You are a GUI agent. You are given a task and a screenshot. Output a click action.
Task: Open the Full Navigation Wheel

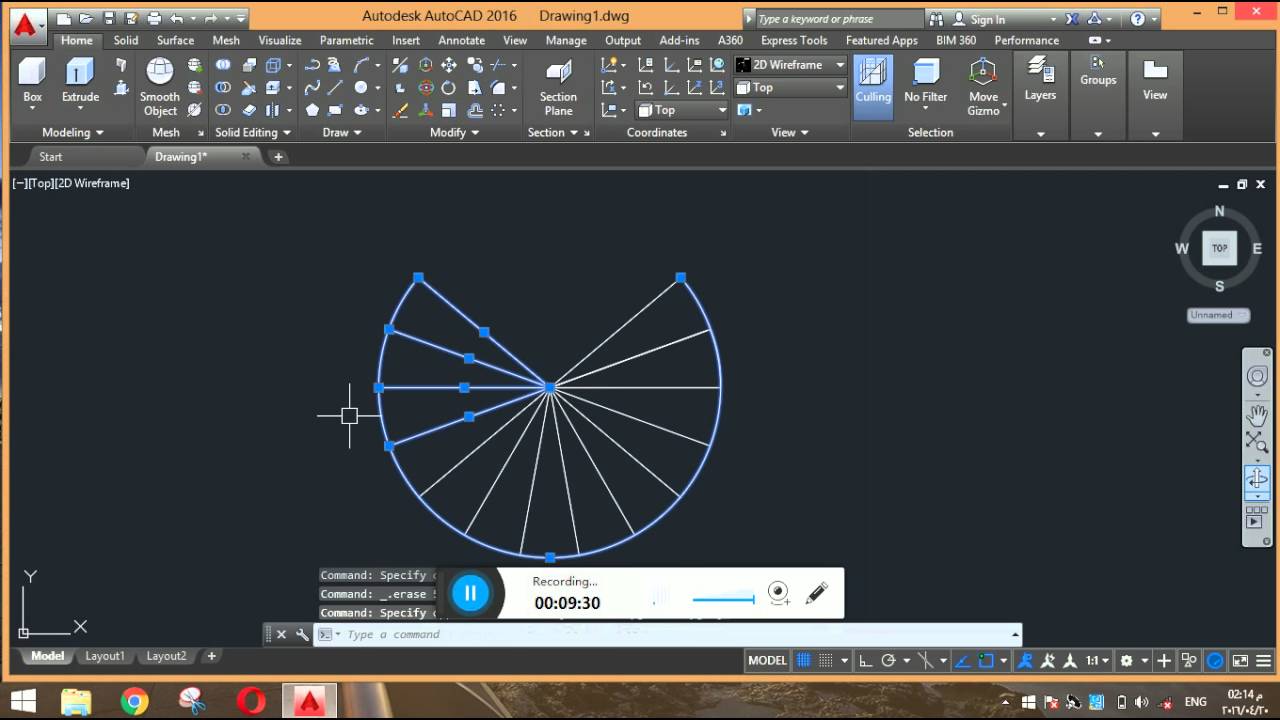click(x=1257, y=376)
